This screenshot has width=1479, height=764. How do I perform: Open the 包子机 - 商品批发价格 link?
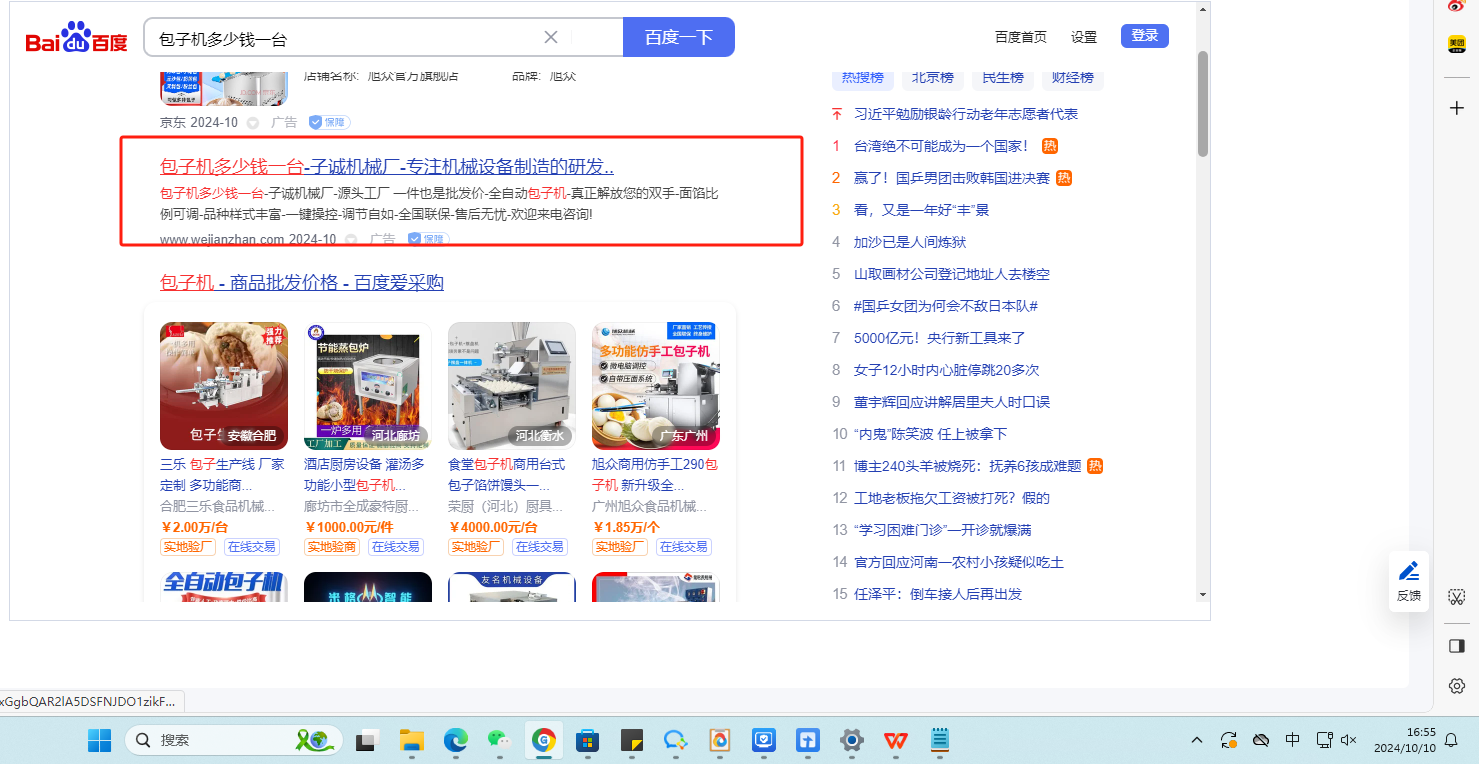(x=301, y=283)
